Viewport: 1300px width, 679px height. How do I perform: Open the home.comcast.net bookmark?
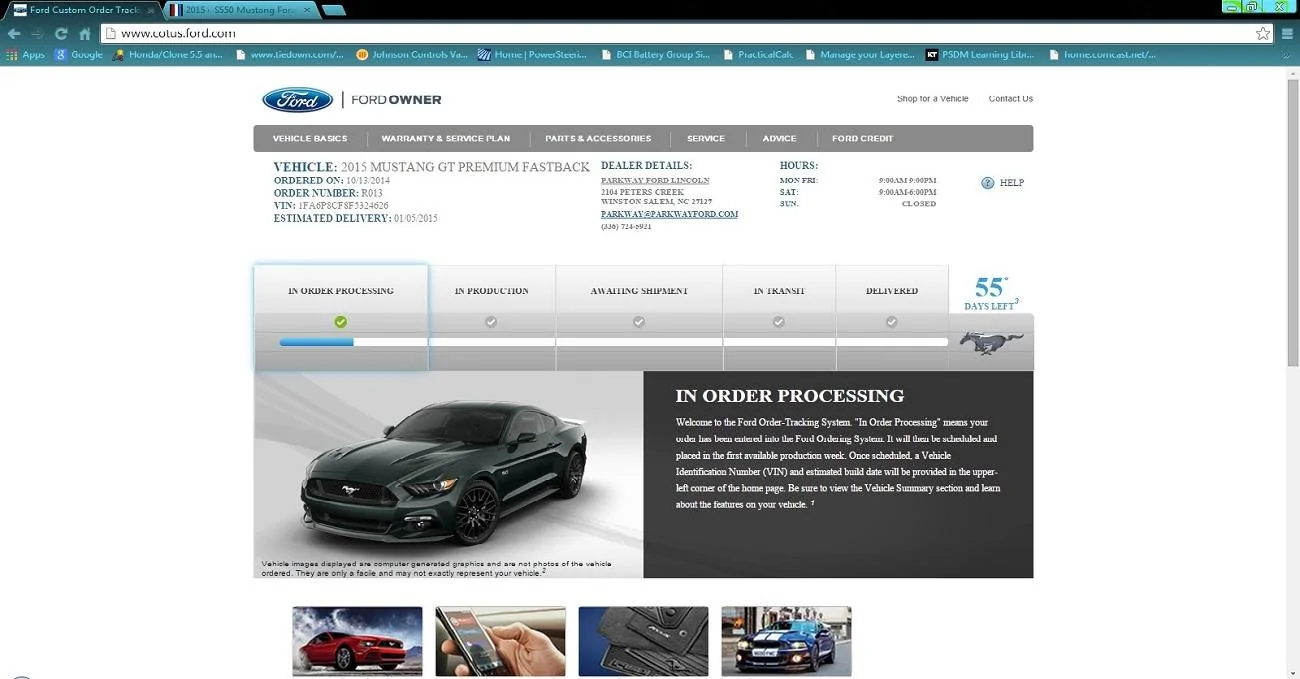click(x=1102, y=55)
